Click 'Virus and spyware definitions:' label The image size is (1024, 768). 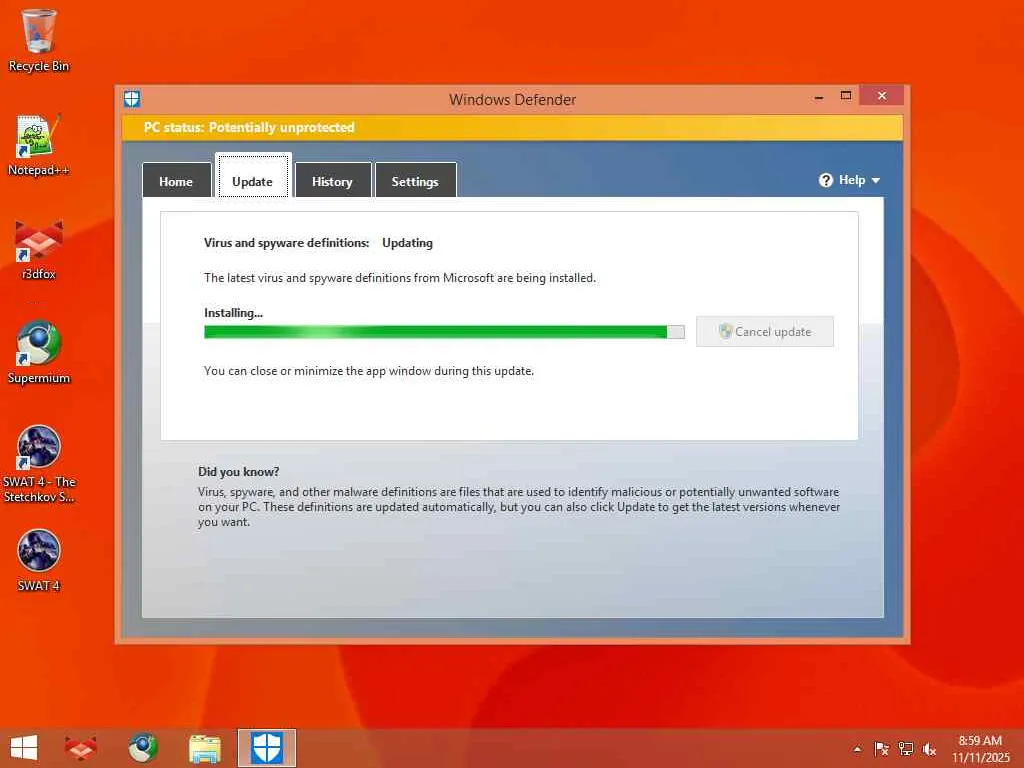point(287,243)
